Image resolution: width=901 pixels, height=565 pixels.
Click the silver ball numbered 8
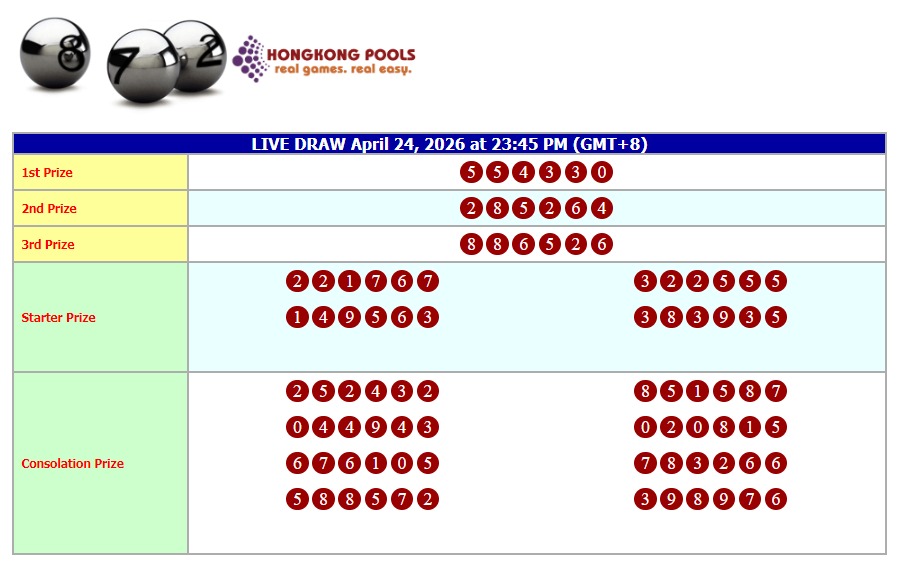pyautogui.click(x=55, y=53)
